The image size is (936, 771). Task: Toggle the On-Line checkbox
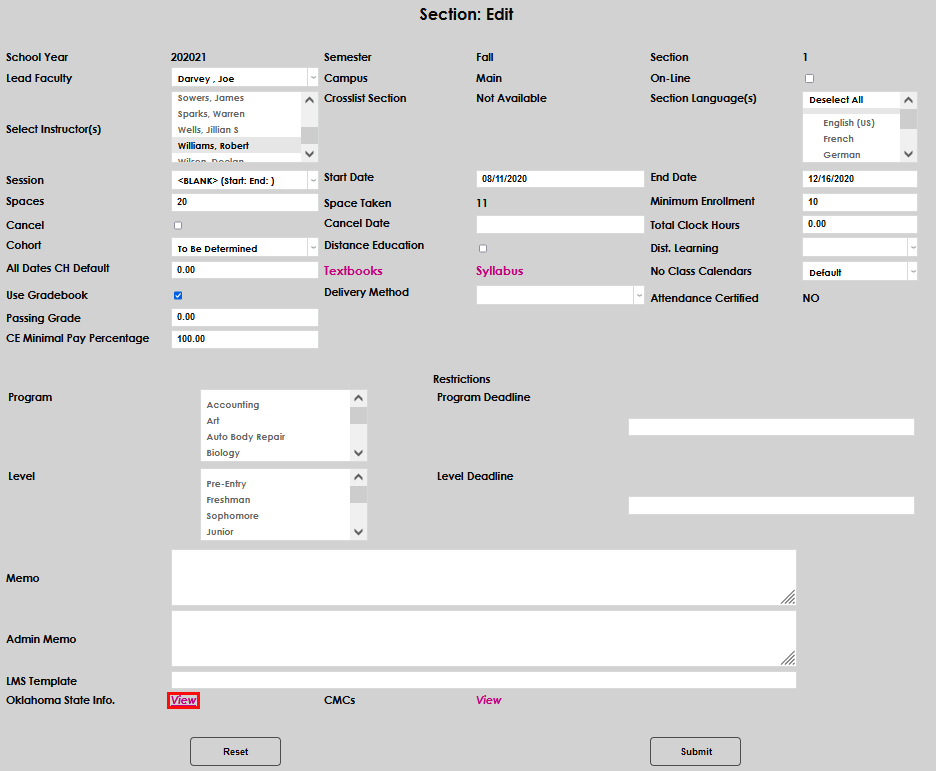(x=810, y=78)
